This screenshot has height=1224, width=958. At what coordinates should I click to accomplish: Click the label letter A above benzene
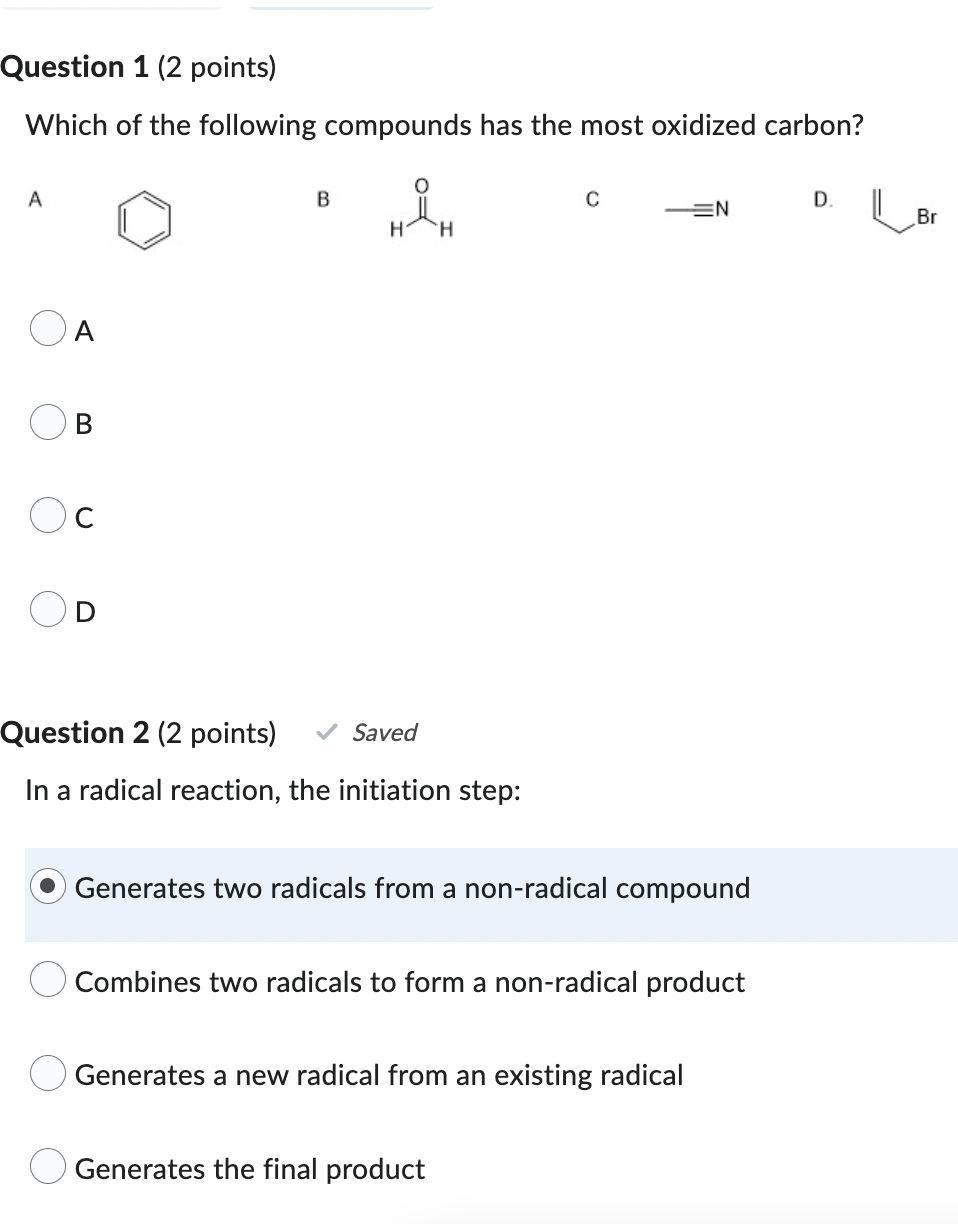(x=34, y=199)
